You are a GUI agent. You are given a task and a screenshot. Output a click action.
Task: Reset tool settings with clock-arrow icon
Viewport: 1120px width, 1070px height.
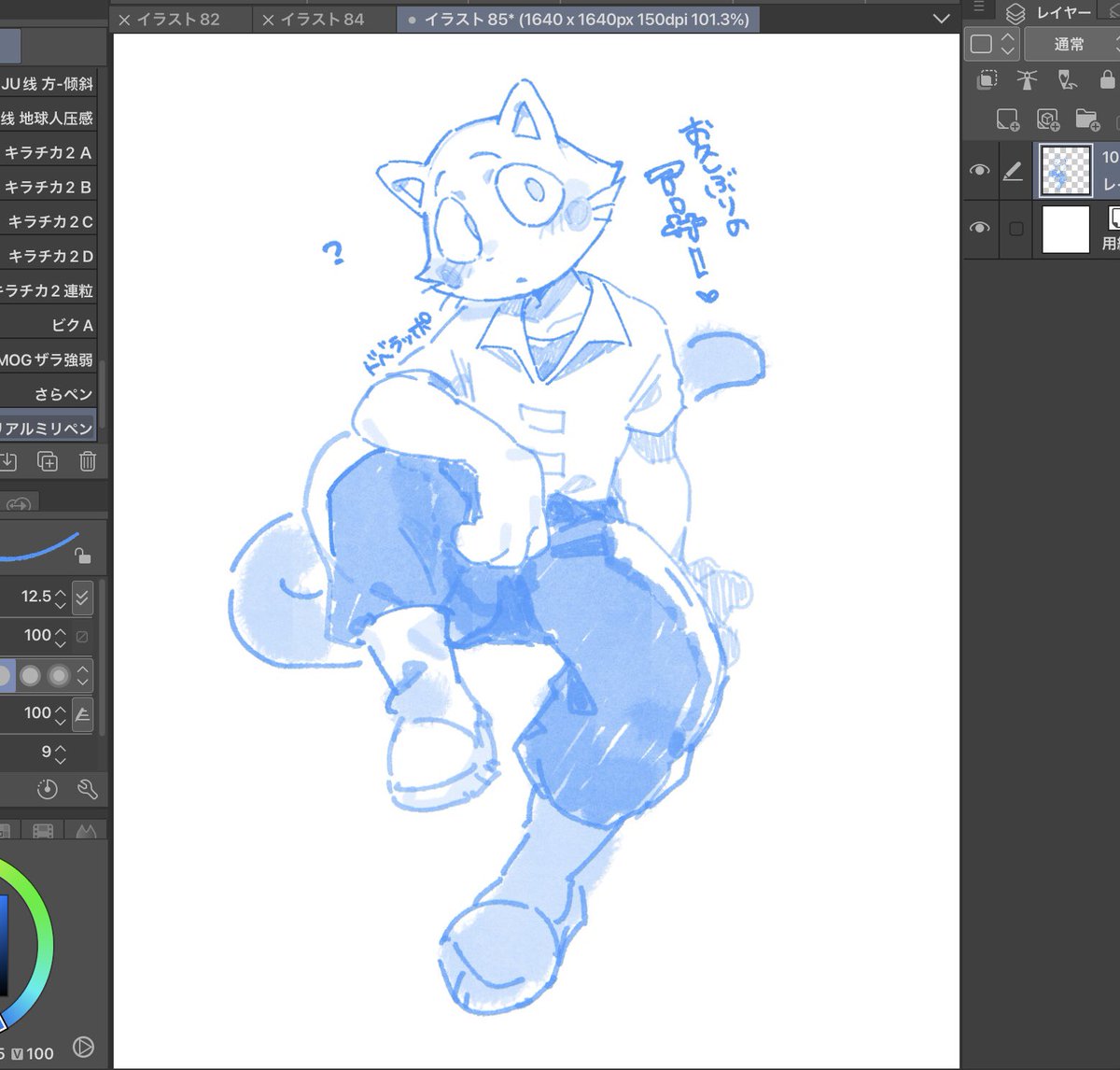(x=48, y=790)
